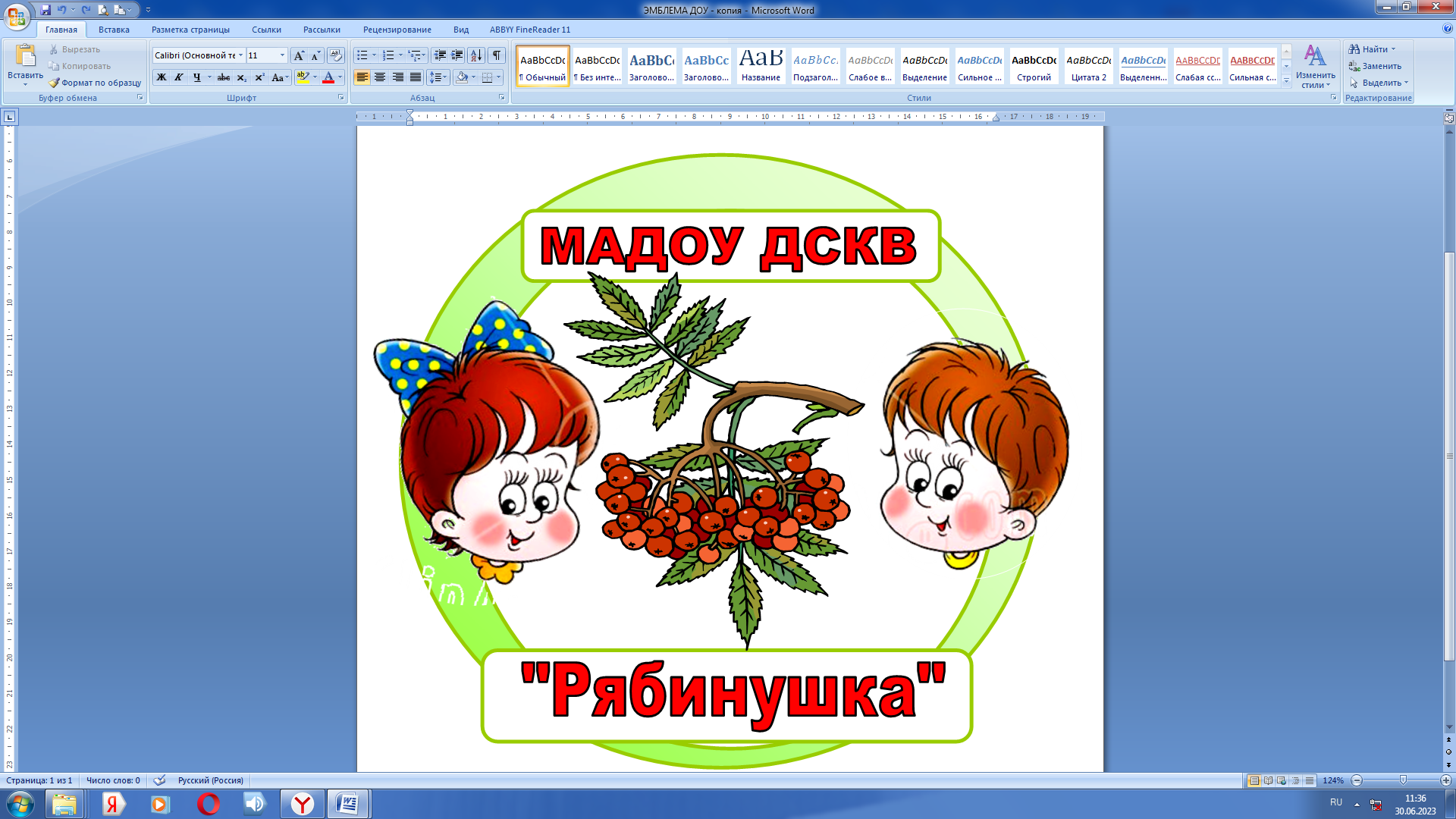The height and width of the screenshot is (819, 1456).
Task: Click the red font color swatch
Action: pos(328,77)
